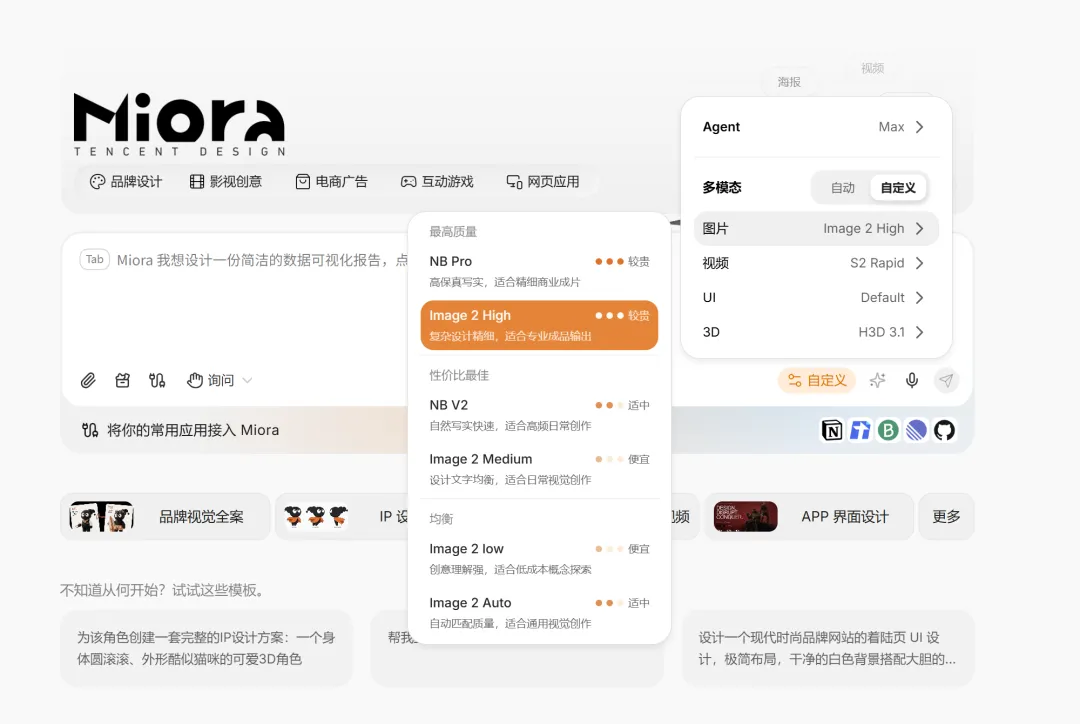Click the paper plane send icon
1080x724 pixels.
click(x=946, y=380)
